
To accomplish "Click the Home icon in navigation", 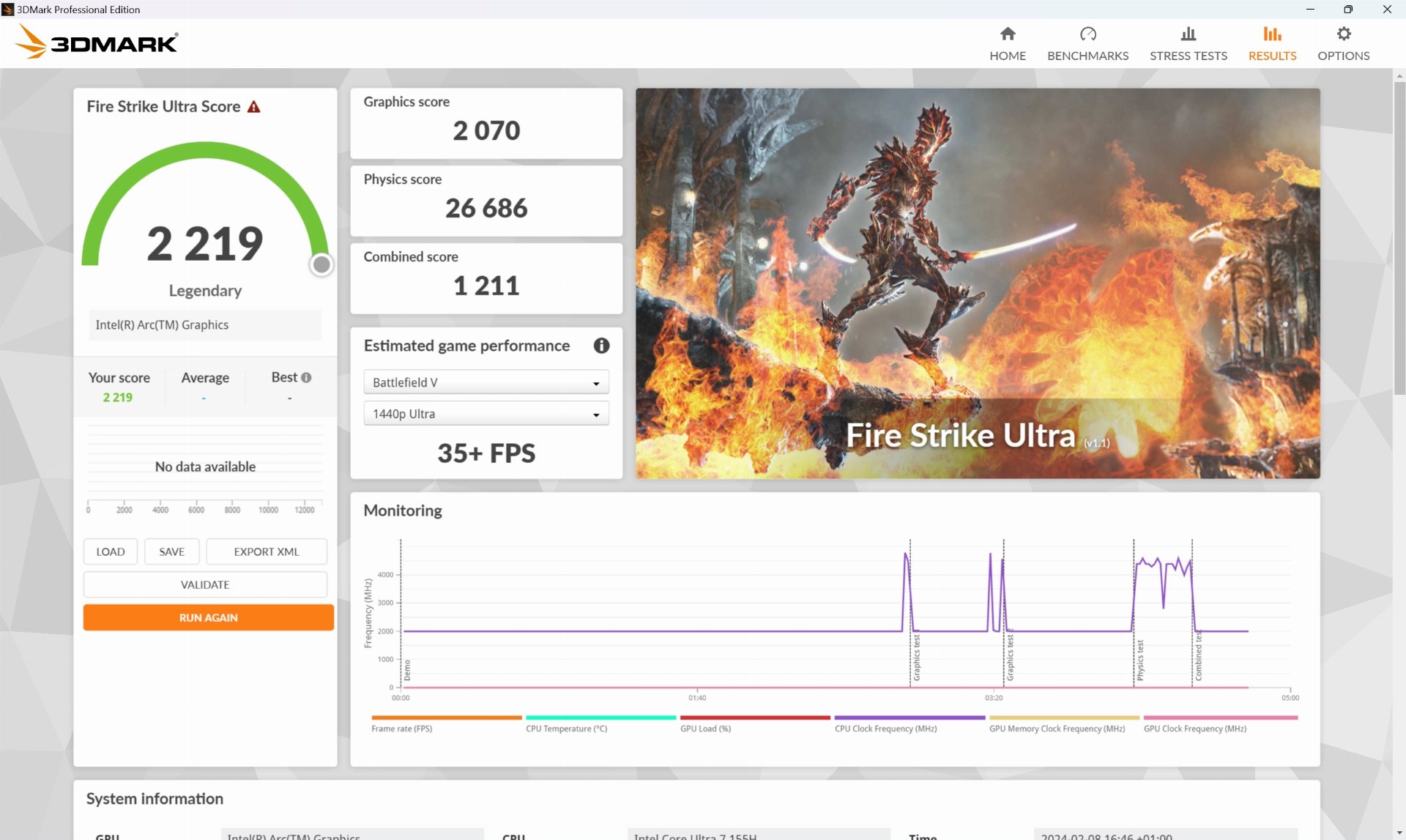I will [1008, 34].
